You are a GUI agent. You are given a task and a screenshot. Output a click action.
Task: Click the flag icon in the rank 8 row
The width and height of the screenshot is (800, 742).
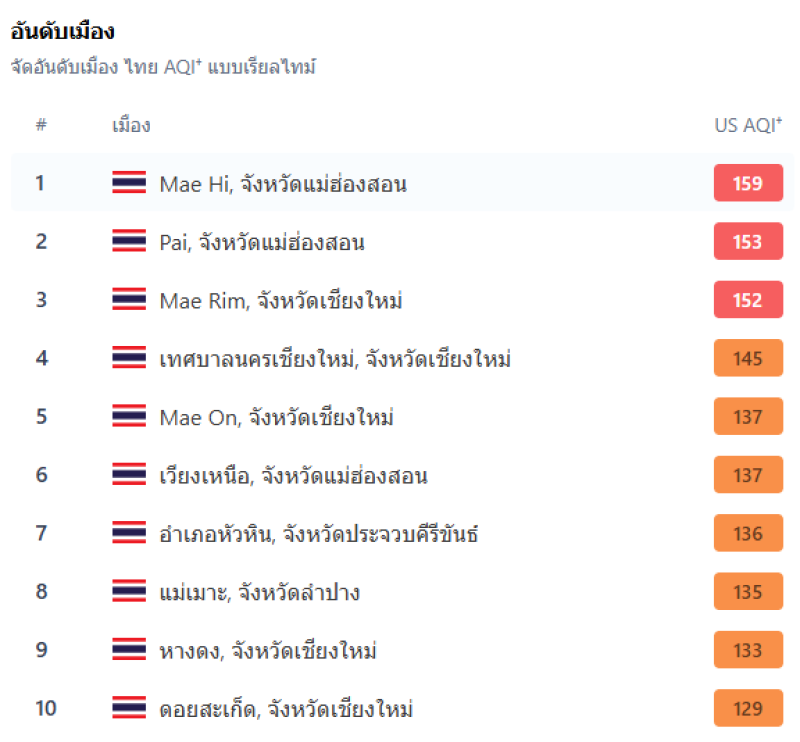pyautogui.click(x=129, y=591)
